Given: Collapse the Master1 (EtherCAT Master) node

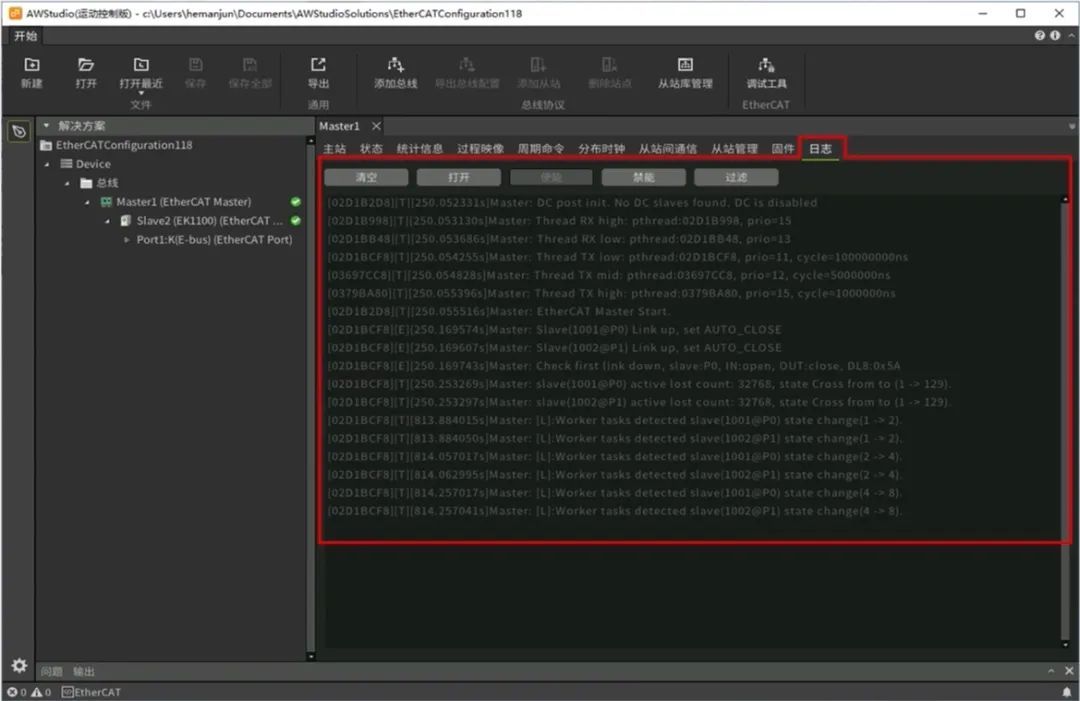Looking at the screenshot, I should (87, 202).
